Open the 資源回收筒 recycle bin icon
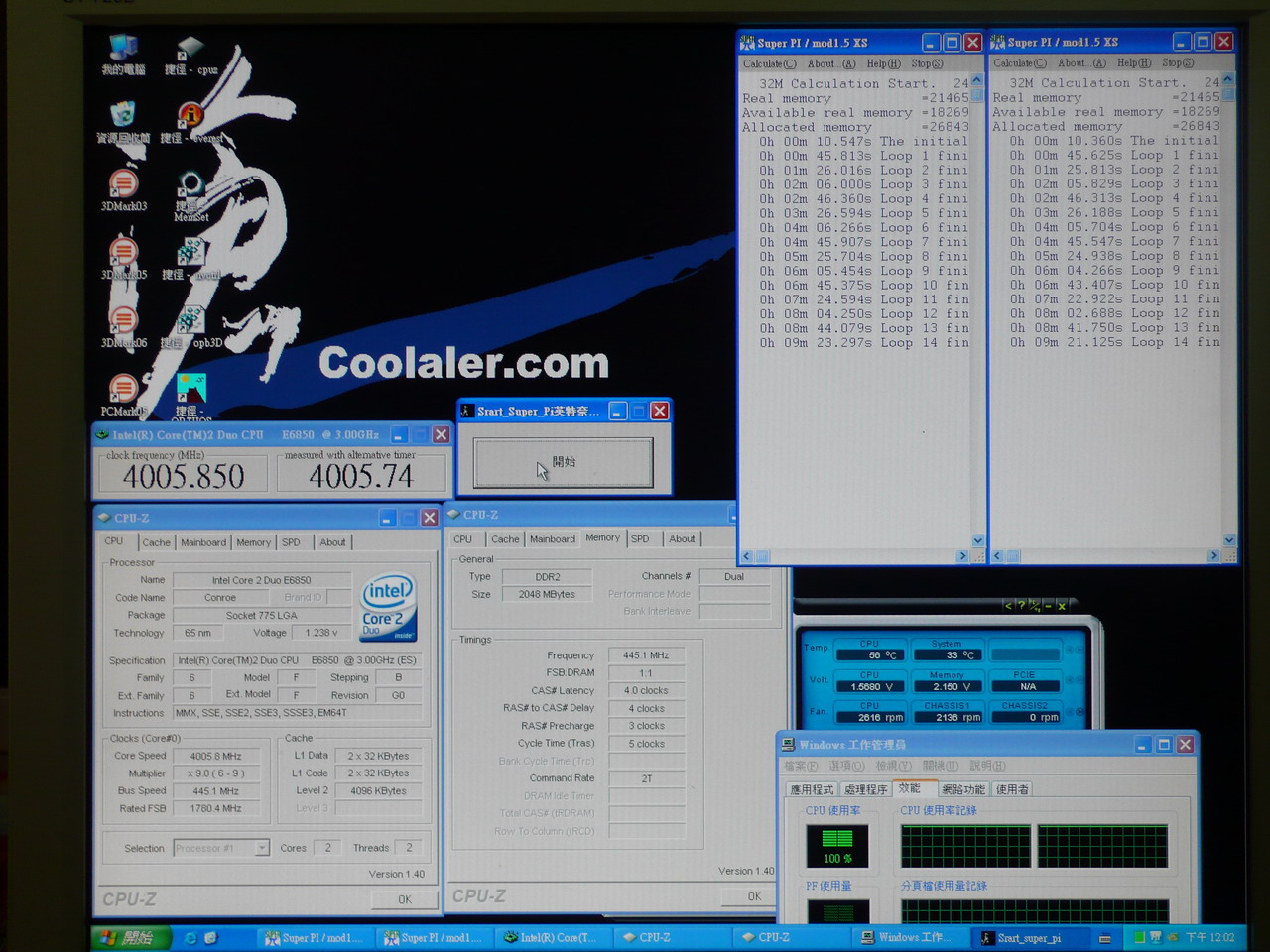The height and width of the screenshot is (952, 1270). 123,114
